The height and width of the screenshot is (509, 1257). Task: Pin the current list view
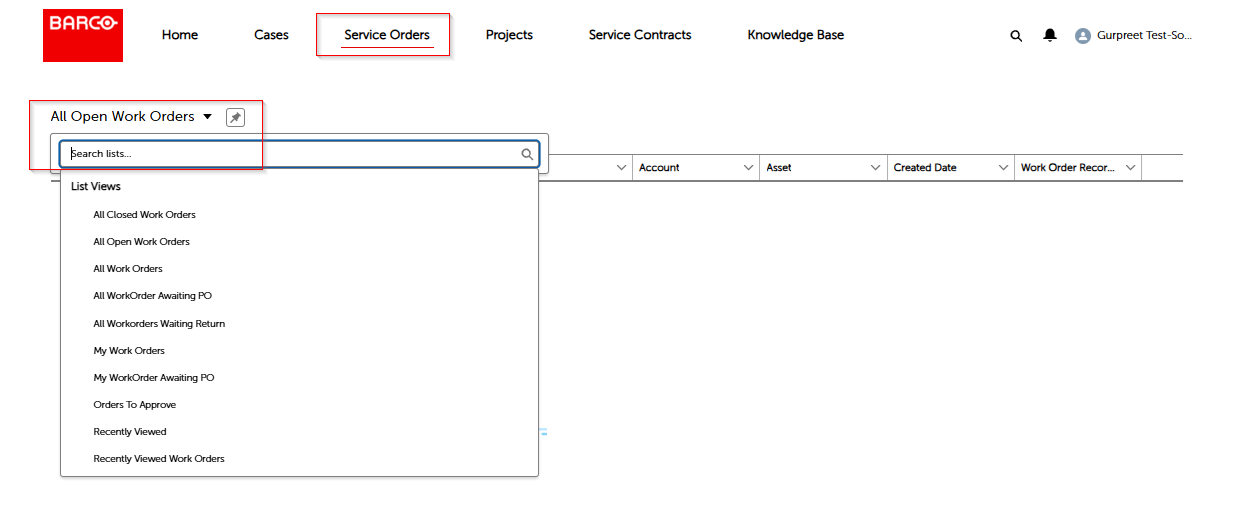coord(235,118)
